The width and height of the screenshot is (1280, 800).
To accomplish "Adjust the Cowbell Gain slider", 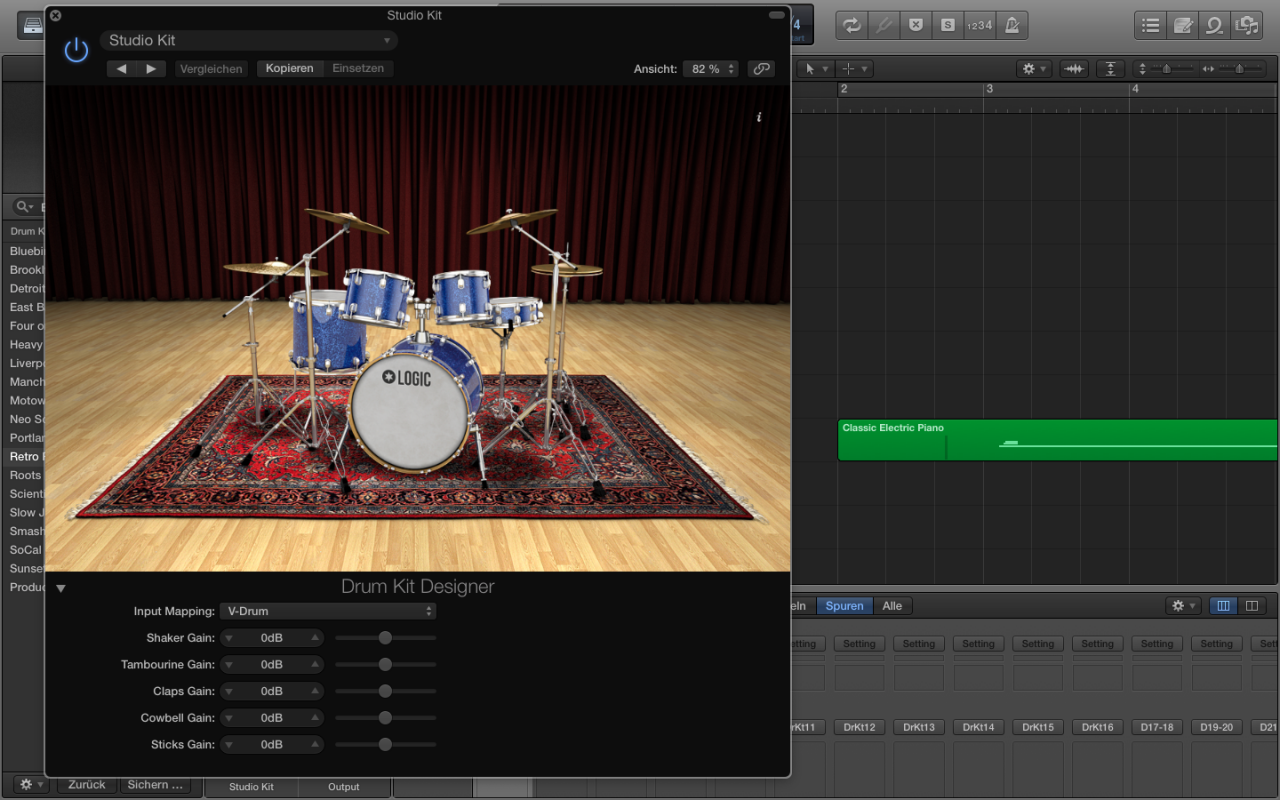I will coord(385,718).
